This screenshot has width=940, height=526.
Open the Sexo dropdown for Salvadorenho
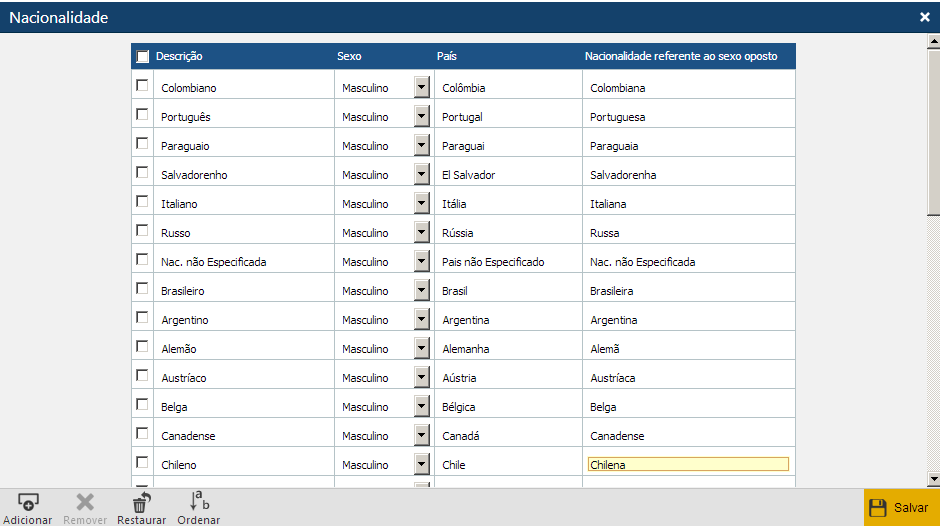tap(421, 174)
